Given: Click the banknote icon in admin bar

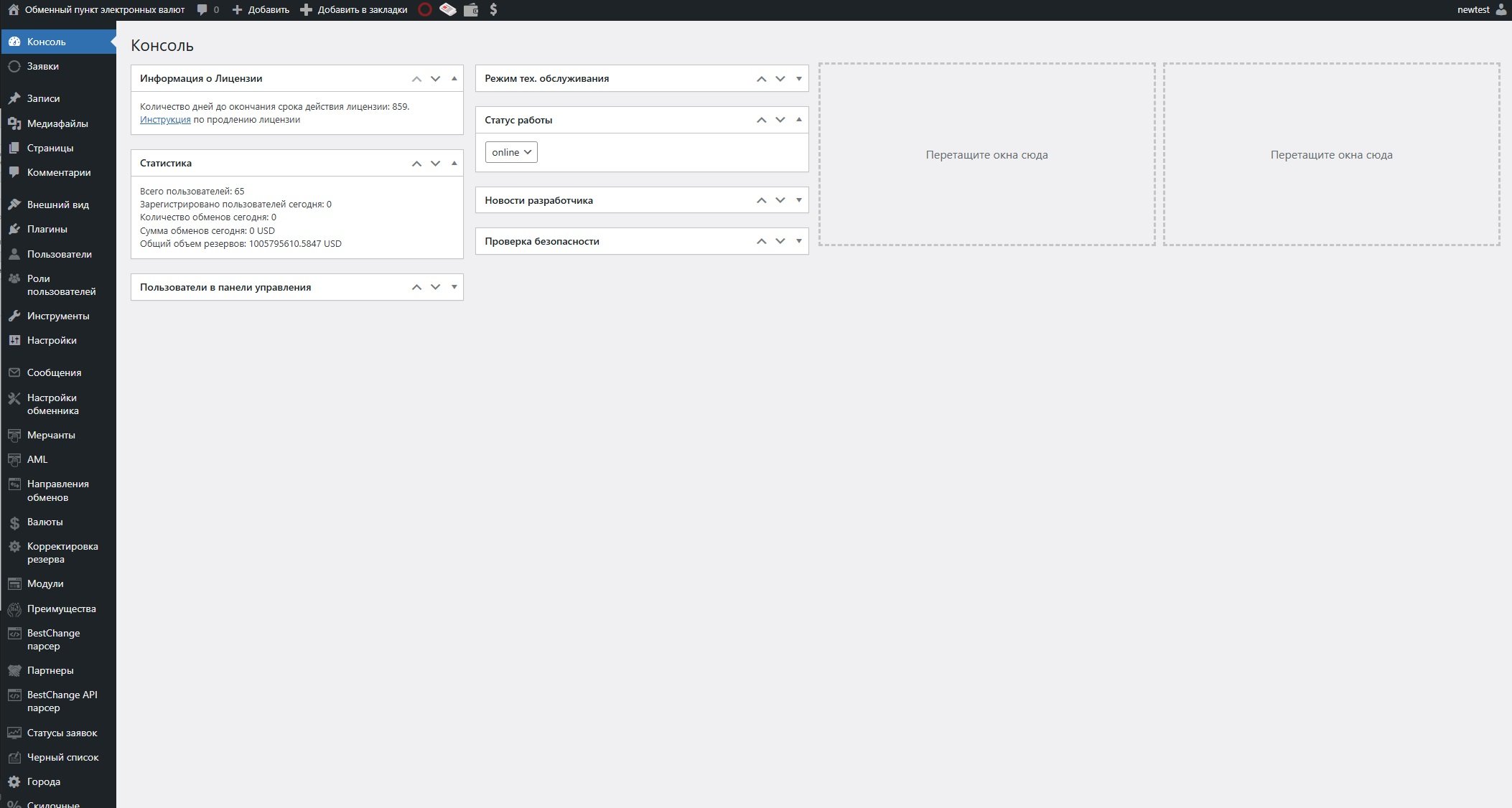Looking at the screenshot, I should coord(448,10).
